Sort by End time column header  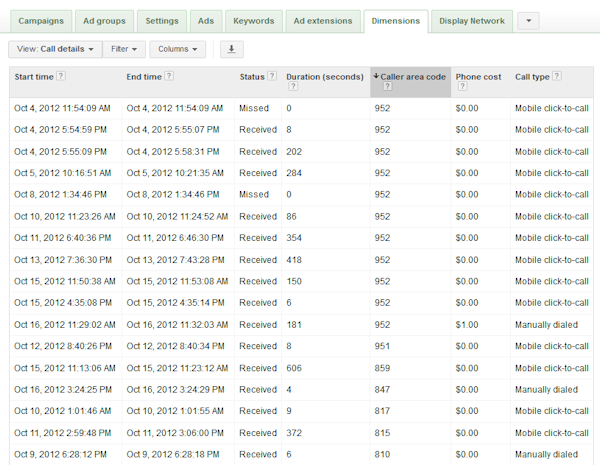pyautogui.click(x=144, y=77)
